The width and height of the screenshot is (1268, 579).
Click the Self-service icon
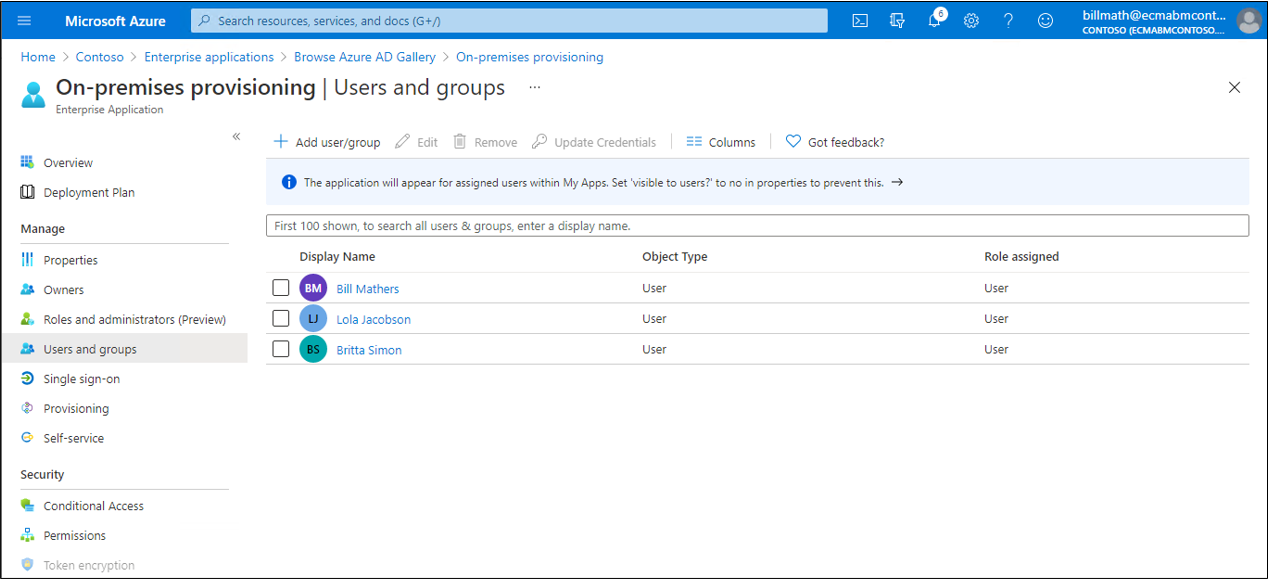tap(28, 438)
